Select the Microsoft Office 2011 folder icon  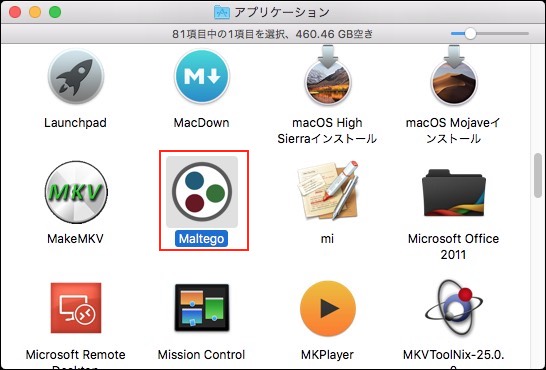[x=454, y=192]
